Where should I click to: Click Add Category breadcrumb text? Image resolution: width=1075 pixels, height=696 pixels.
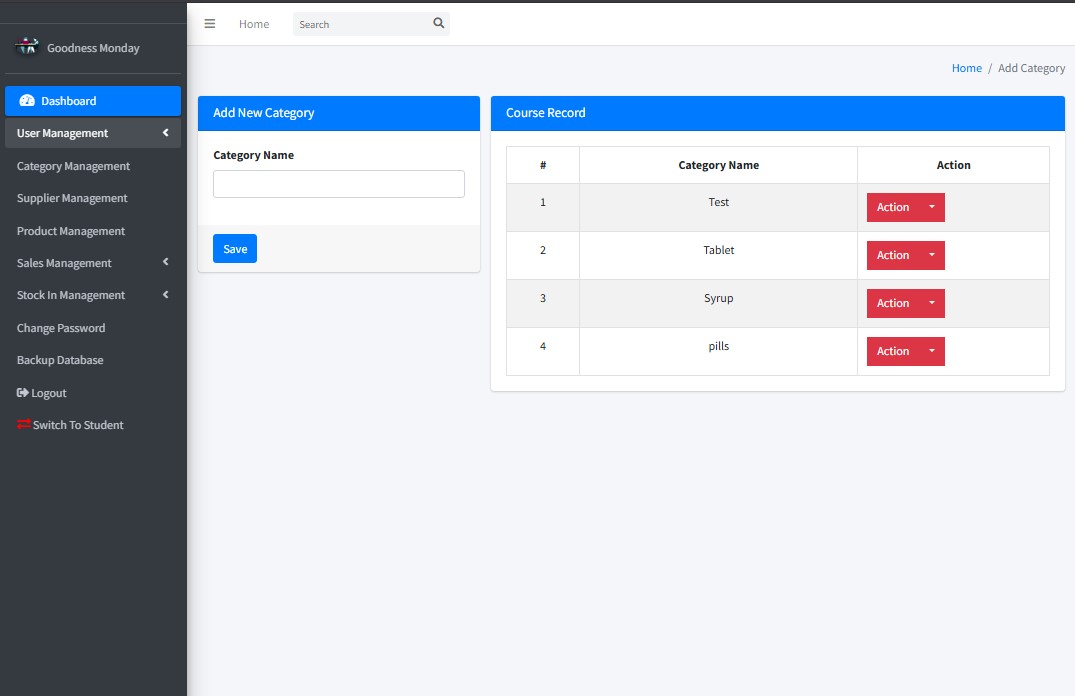point(1031,68)
